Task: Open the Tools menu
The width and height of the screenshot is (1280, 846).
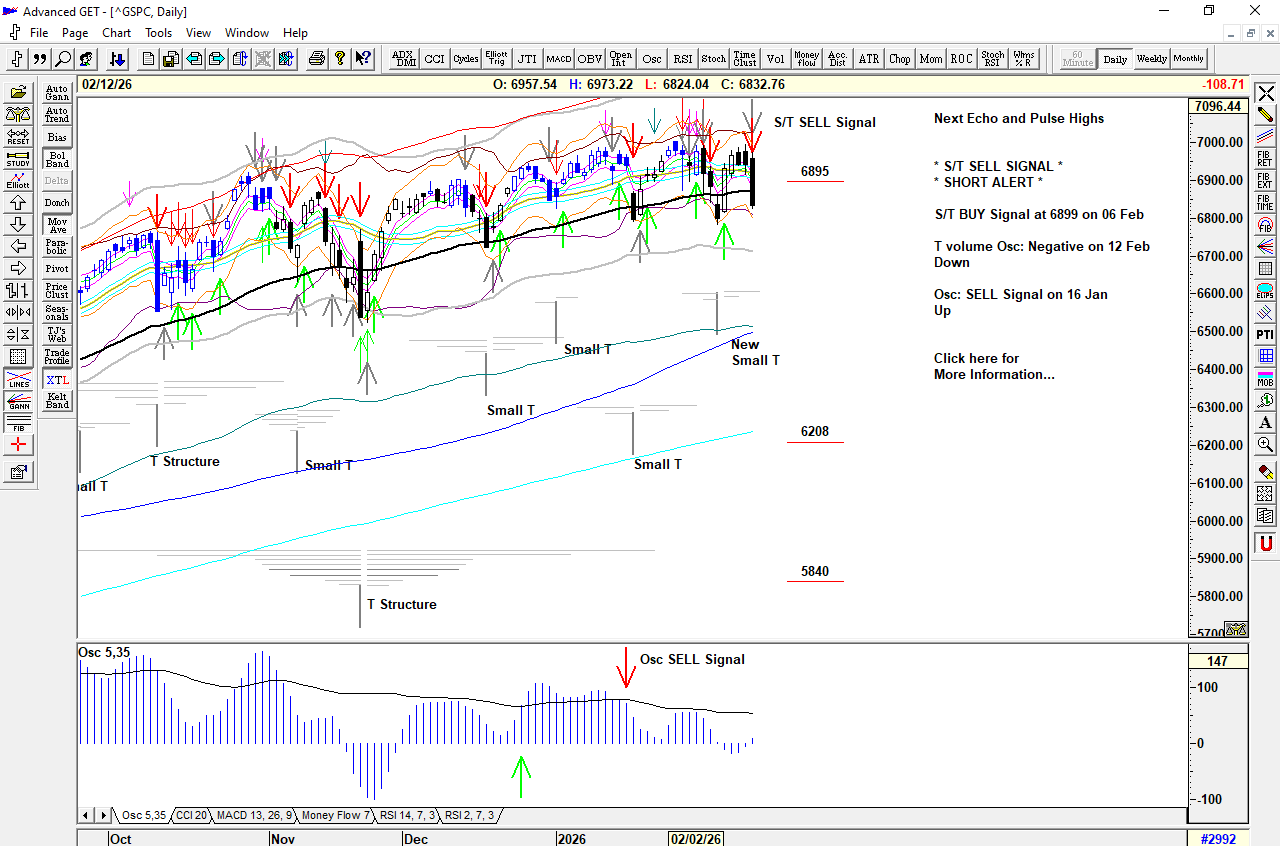Action: pos(158,33)
